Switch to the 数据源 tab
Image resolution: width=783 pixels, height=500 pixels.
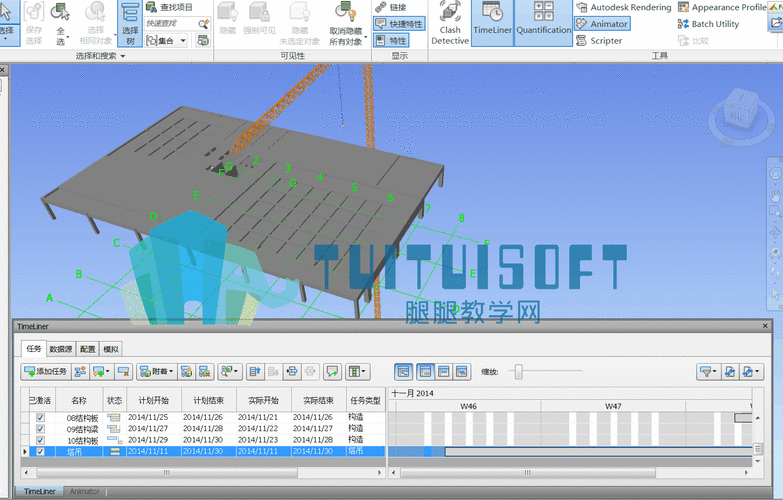click(61, 349)
